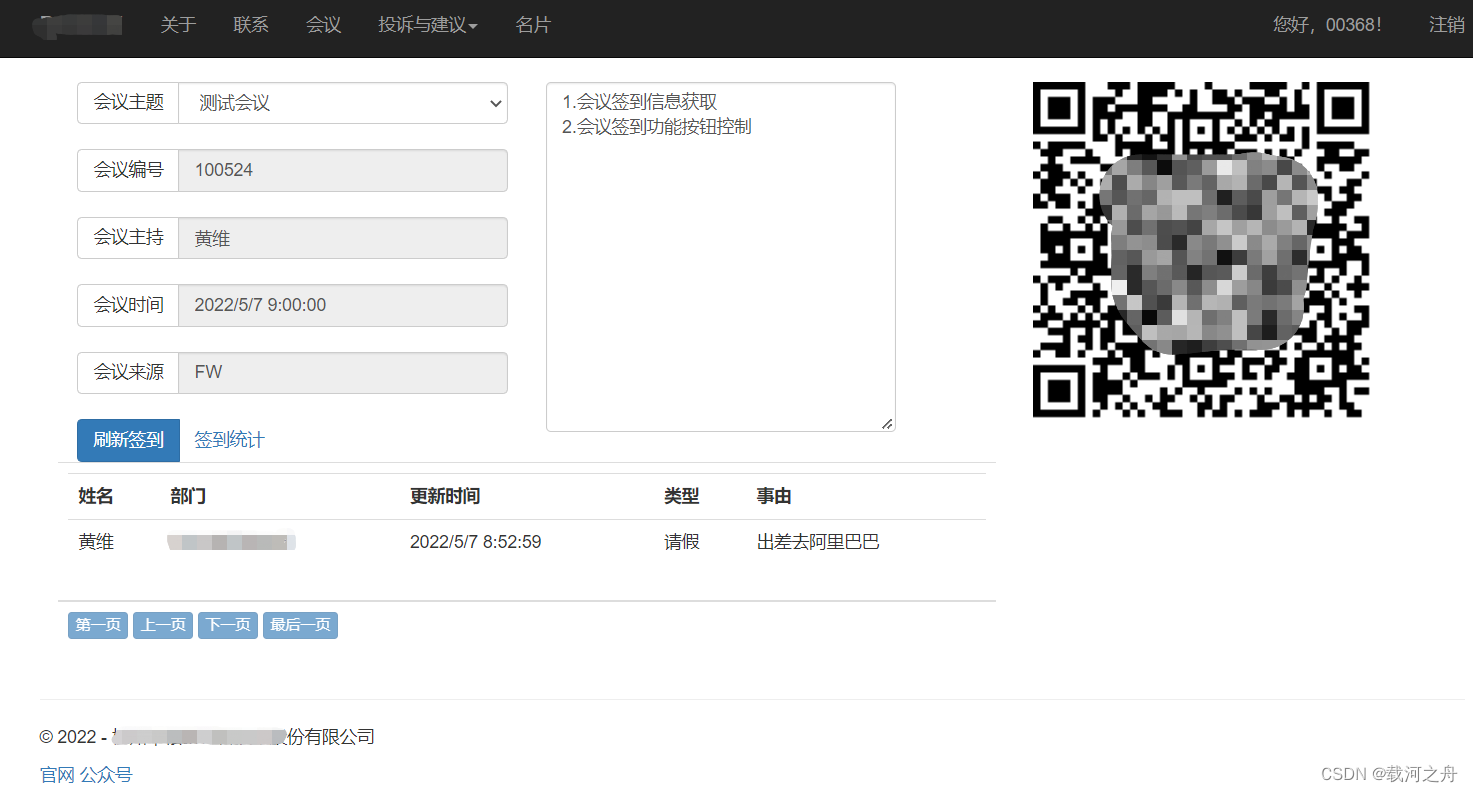Open the 公众号 footer link
This screenshot has height=792, width=1473.
tap(106, 775)
